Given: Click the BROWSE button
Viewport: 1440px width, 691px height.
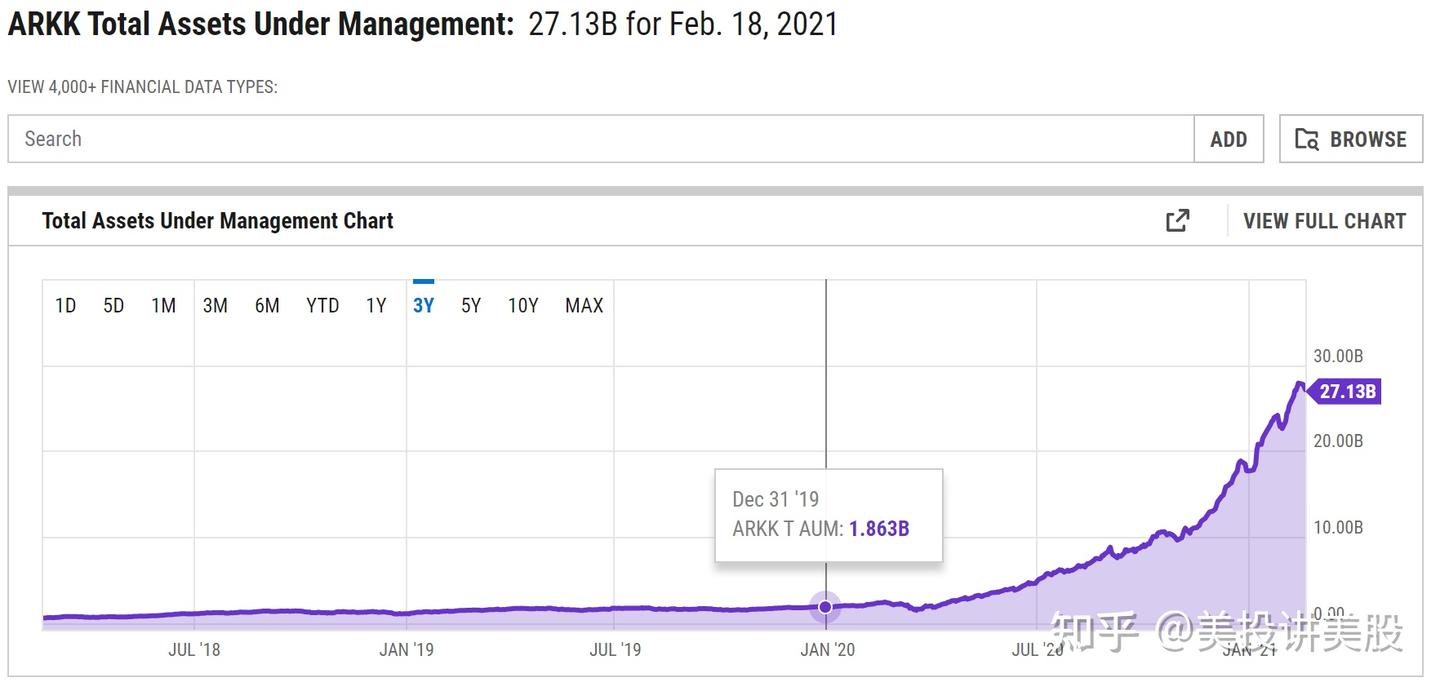Looking at the screenshot, I should pyautogui.click(x=1351, y=139).
